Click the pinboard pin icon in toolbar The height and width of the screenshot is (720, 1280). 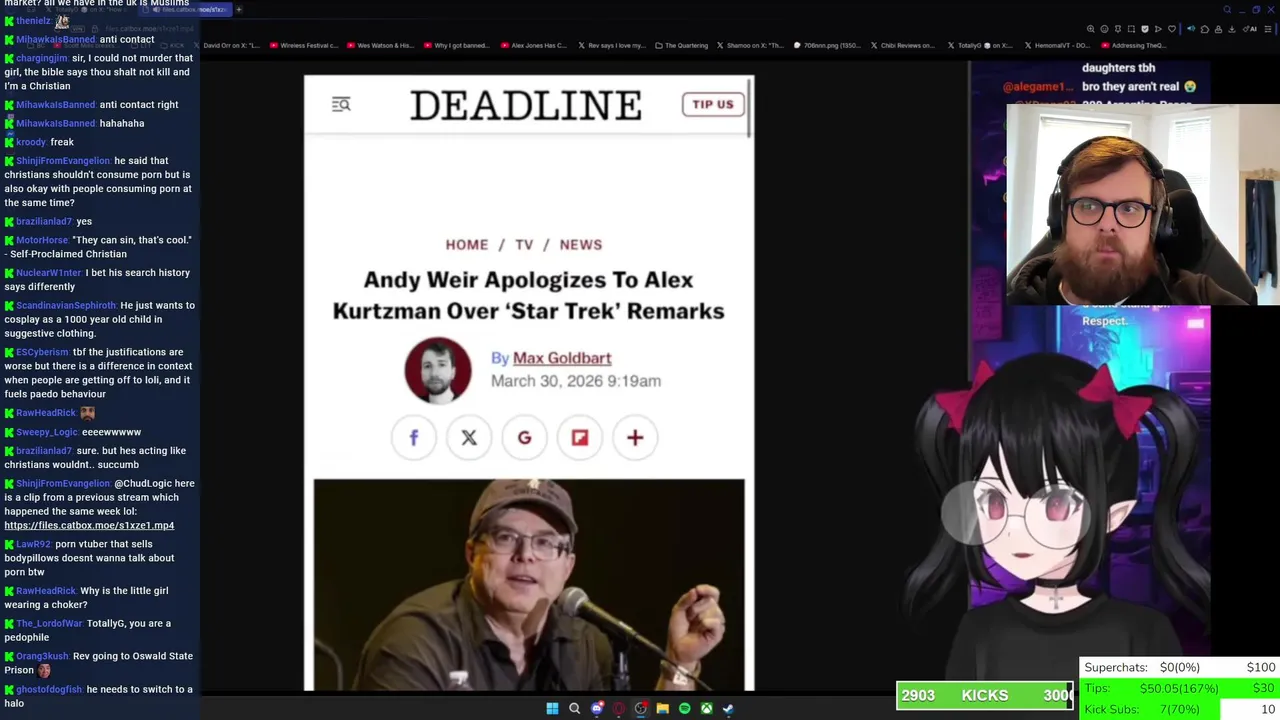1118,29
